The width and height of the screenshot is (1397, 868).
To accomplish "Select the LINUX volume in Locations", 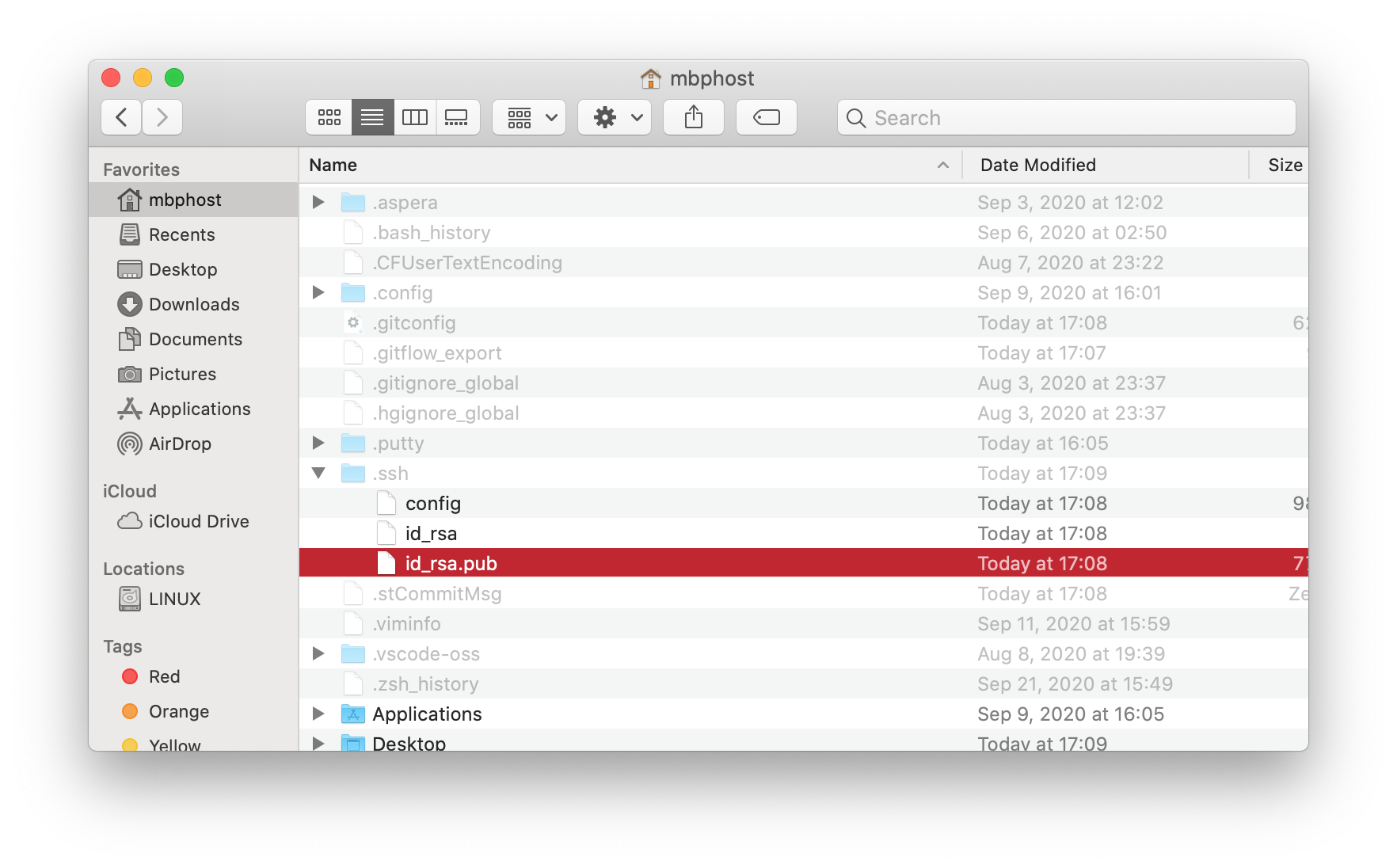I will [174, 599].
